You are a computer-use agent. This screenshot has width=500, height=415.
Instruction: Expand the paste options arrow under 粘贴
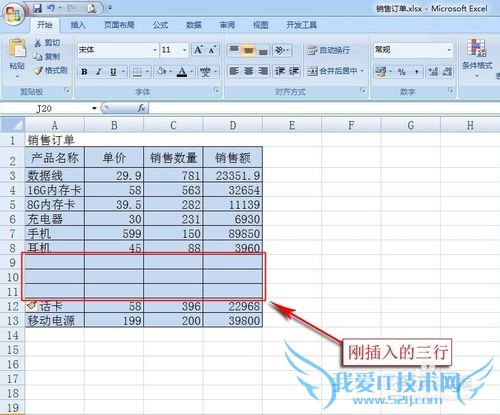(17, 76)
